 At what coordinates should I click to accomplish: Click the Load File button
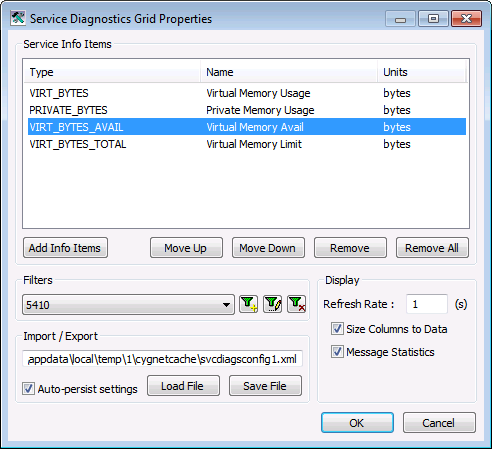[183, 386]
